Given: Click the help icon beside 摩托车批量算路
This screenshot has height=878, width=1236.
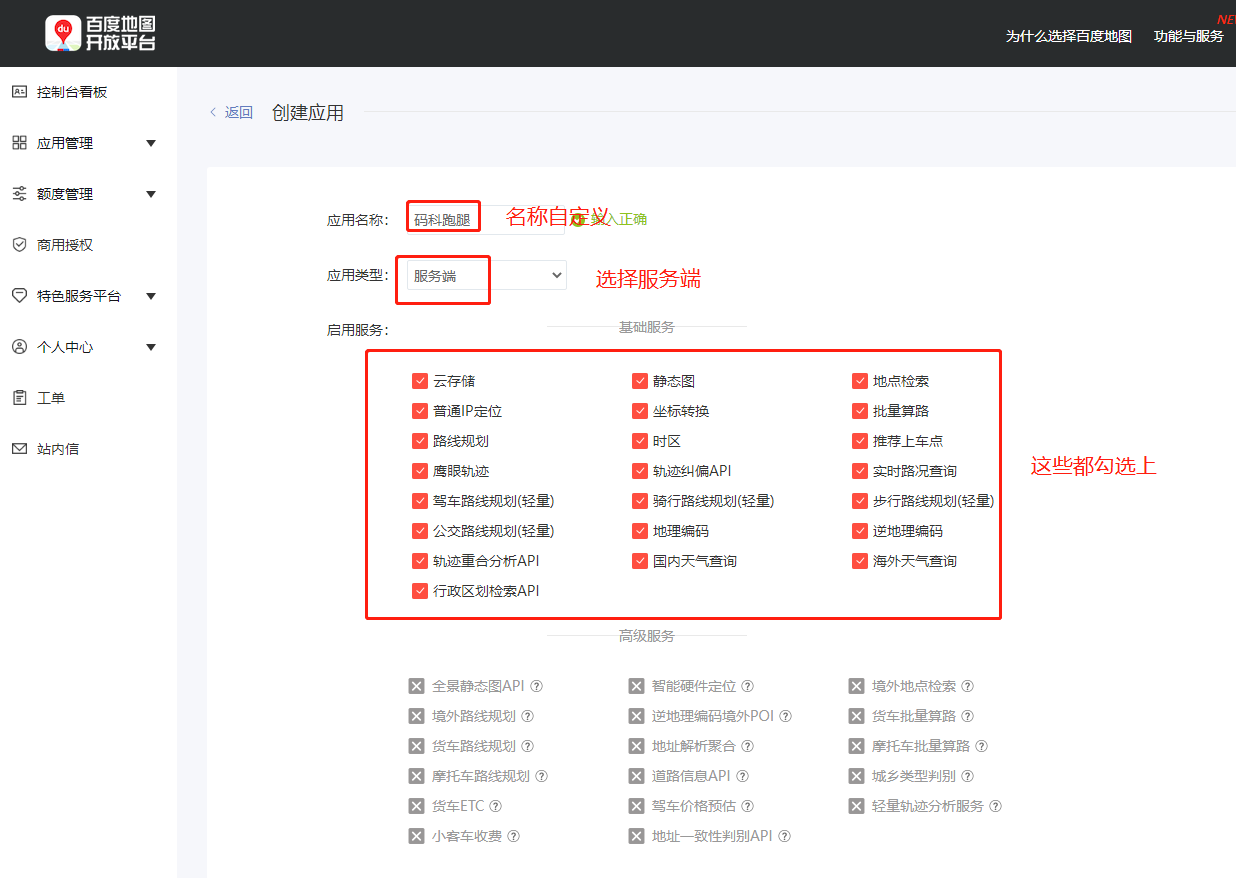Looking at the screenshot, I should pyautogui.click(x=982, y=746).
